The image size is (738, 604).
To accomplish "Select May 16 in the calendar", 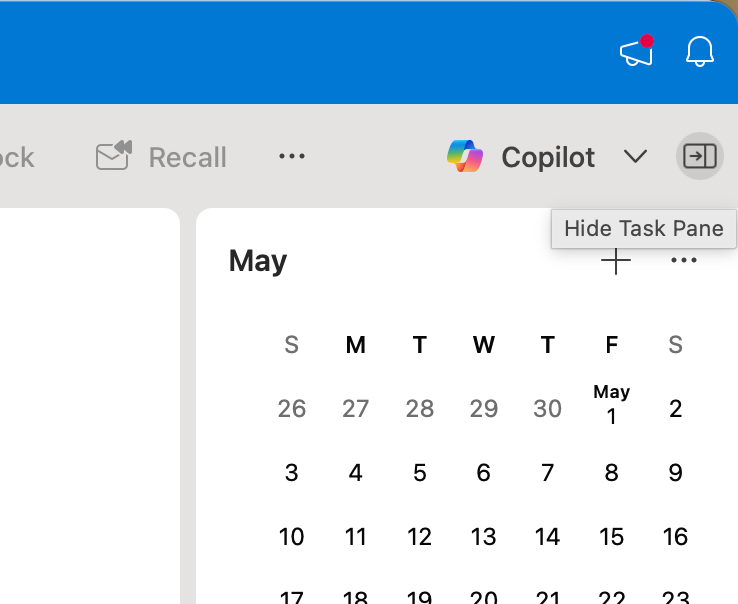I will coord(675,536).
